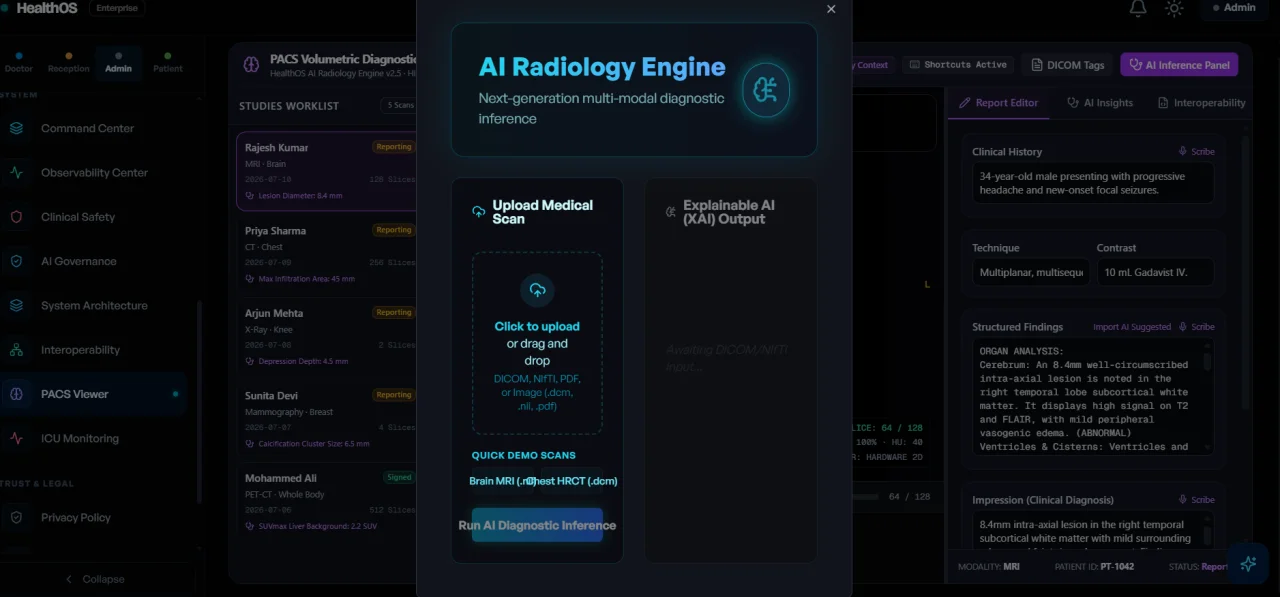Open ICU Monitoring sidebar icon
The height and width of the screenshot is (597, 1280).
coord(16,438)
